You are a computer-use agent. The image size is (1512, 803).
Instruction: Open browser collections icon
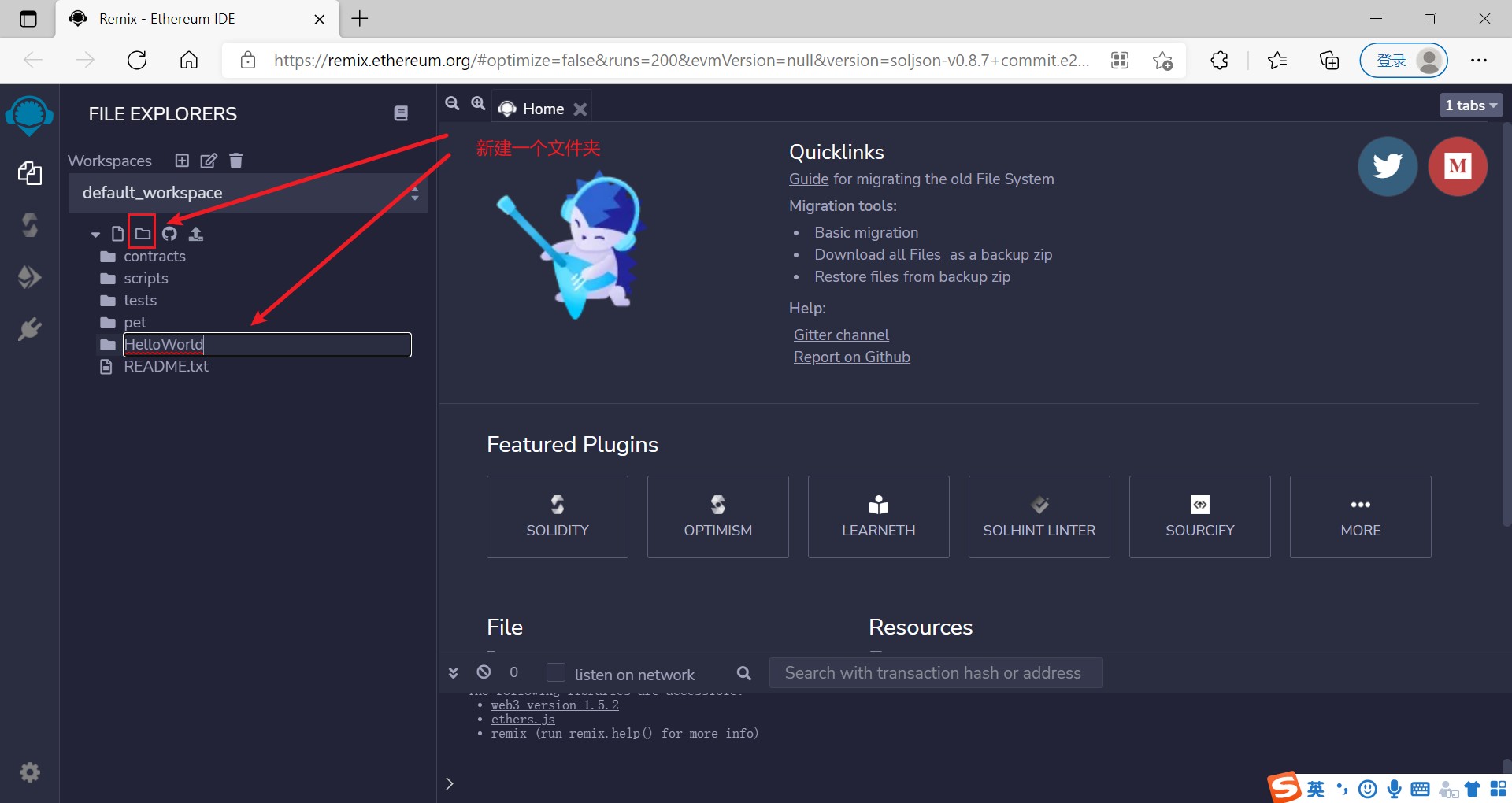tap(1329, 60)
